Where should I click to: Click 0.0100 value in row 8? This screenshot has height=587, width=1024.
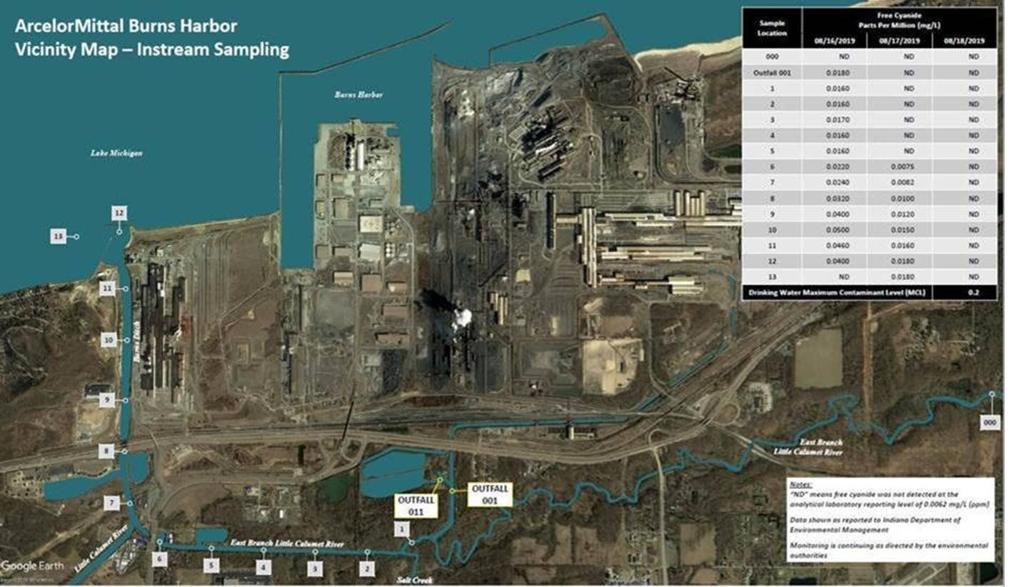[x=903, y=198]
